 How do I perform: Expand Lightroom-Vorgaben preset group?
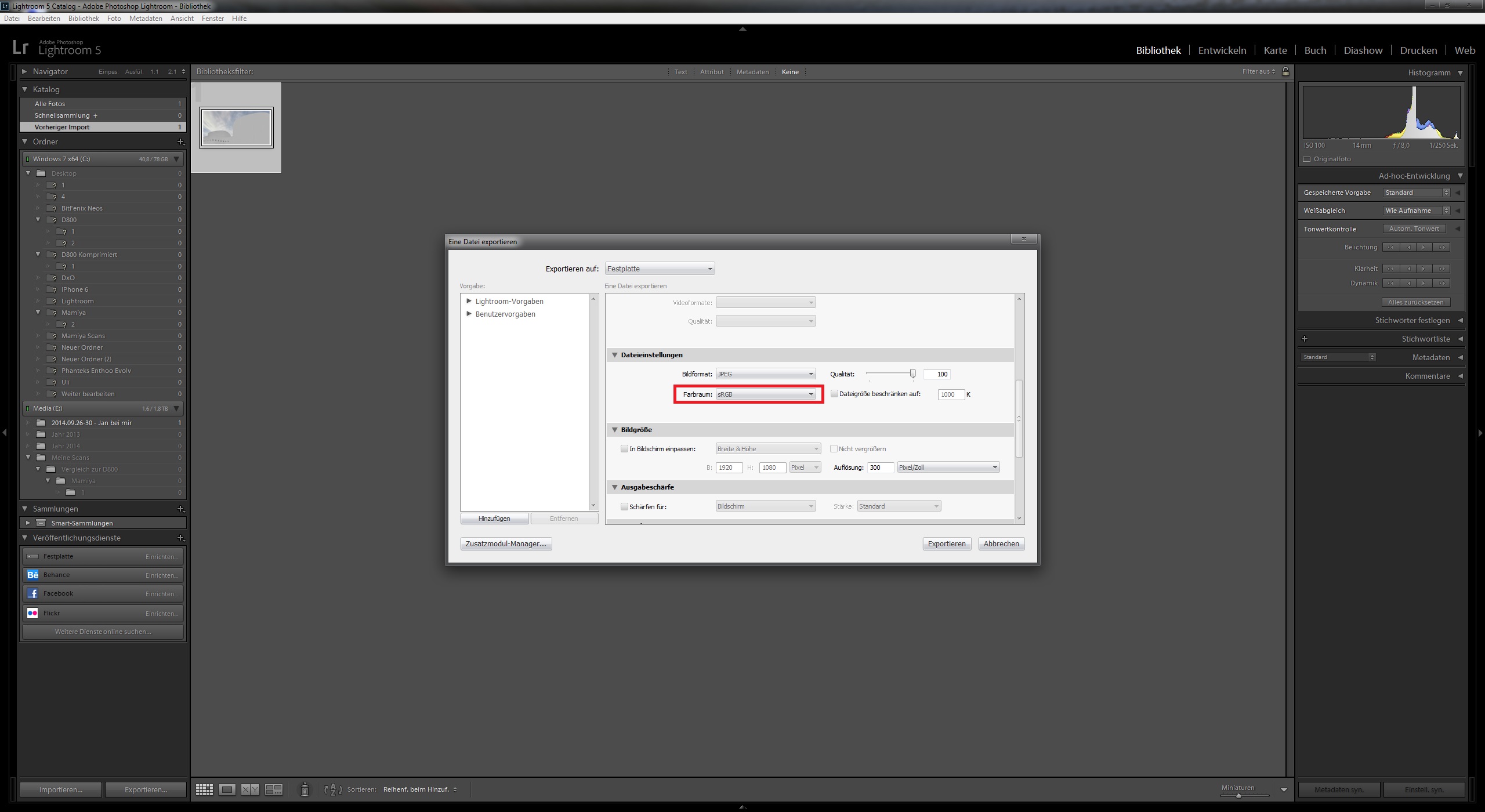pyautogui.click(x=469, y=301)
